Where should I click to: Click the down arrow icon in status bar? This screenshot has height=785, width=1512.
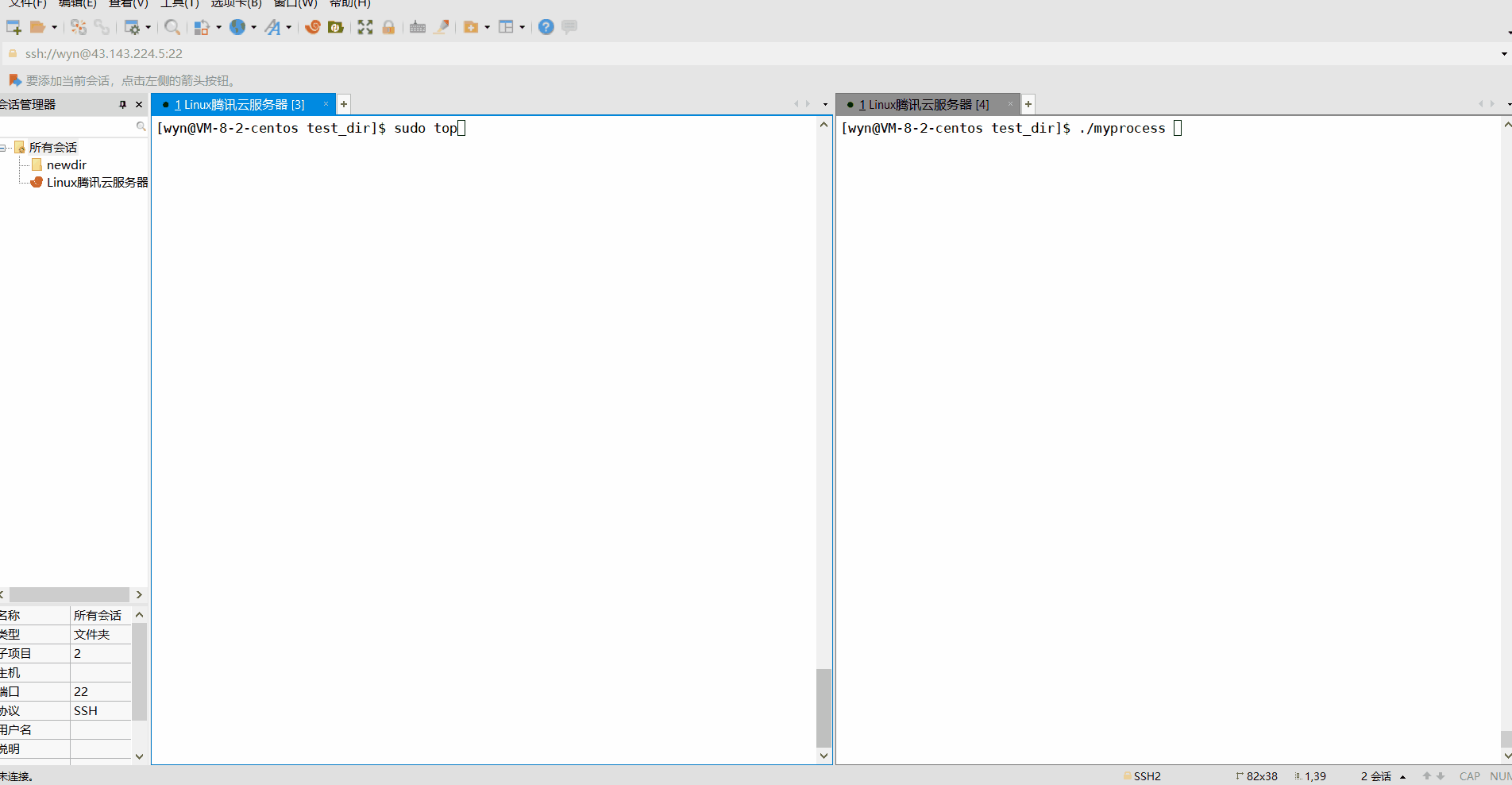(1441, 776)
